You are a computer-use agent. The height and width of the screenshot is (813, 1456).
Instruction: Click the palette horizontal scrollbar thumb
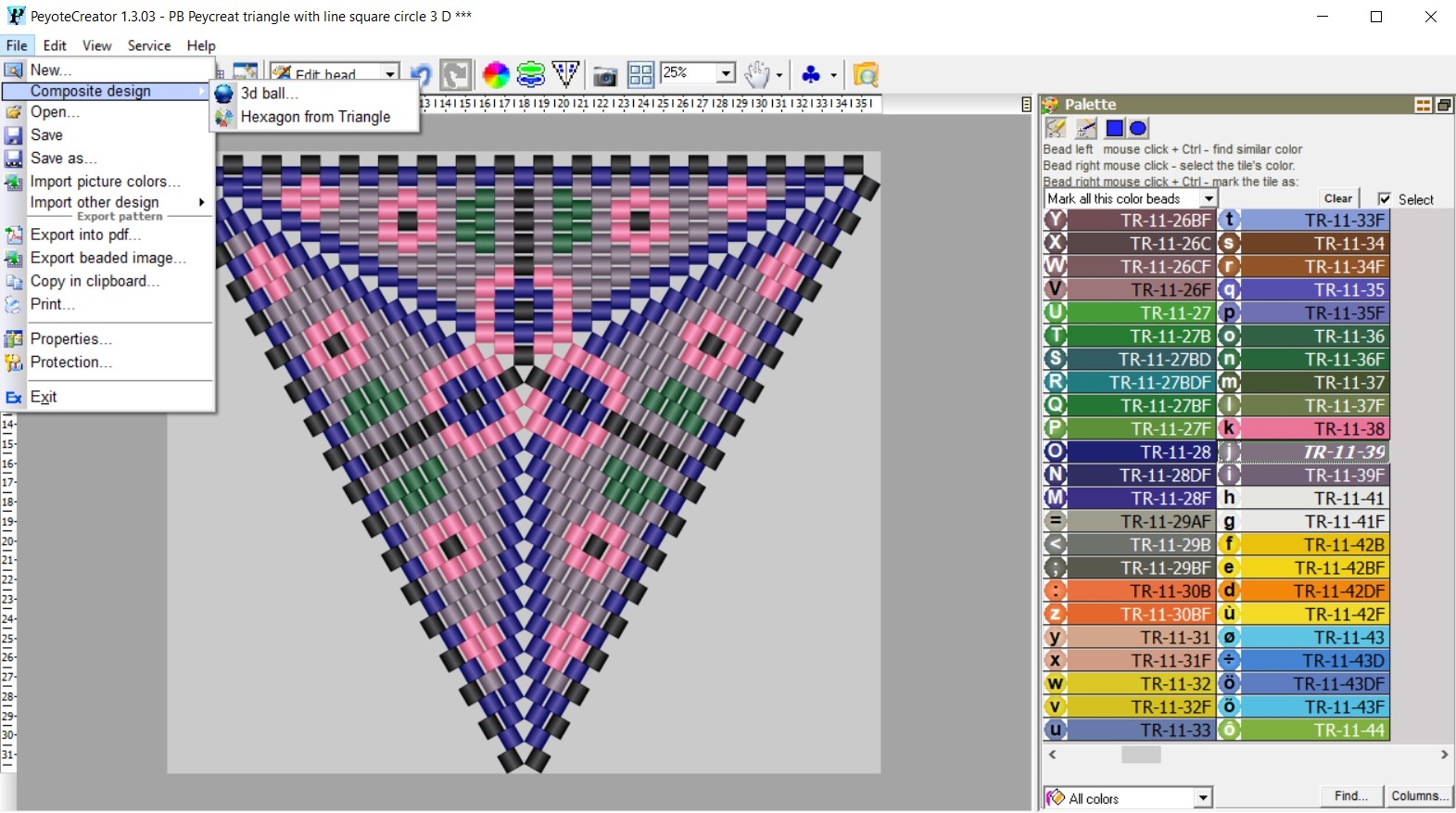click(x=1141, y=755)
